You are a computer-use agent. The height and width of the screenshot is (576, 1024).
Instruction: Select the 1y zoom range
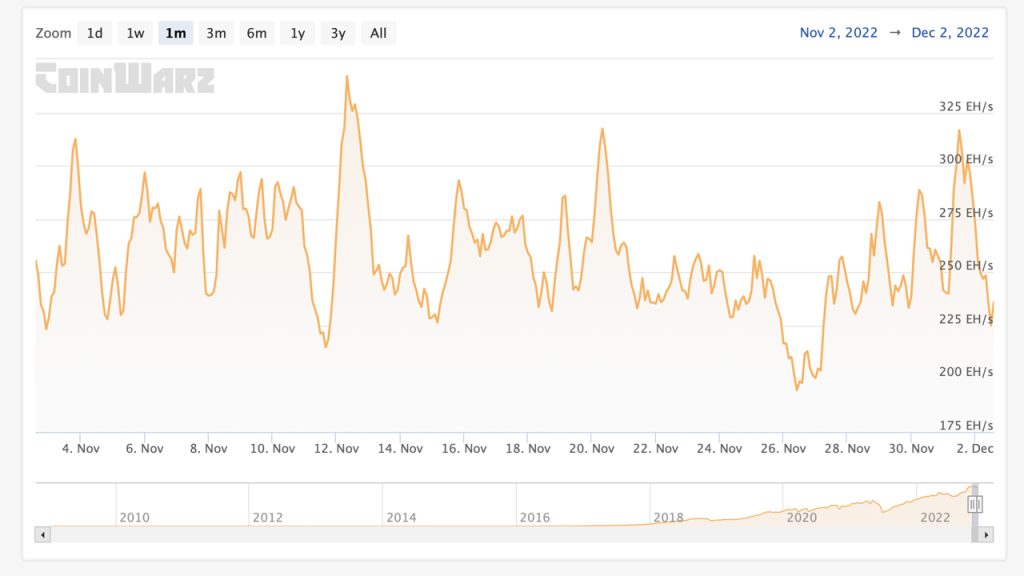tap(297, 32)
